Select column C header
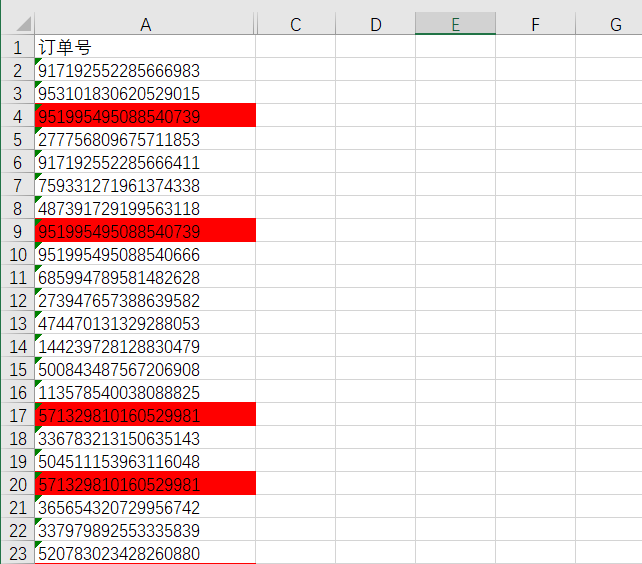The height and width of the screenshot is (564, 642). (x=296, y=25)
